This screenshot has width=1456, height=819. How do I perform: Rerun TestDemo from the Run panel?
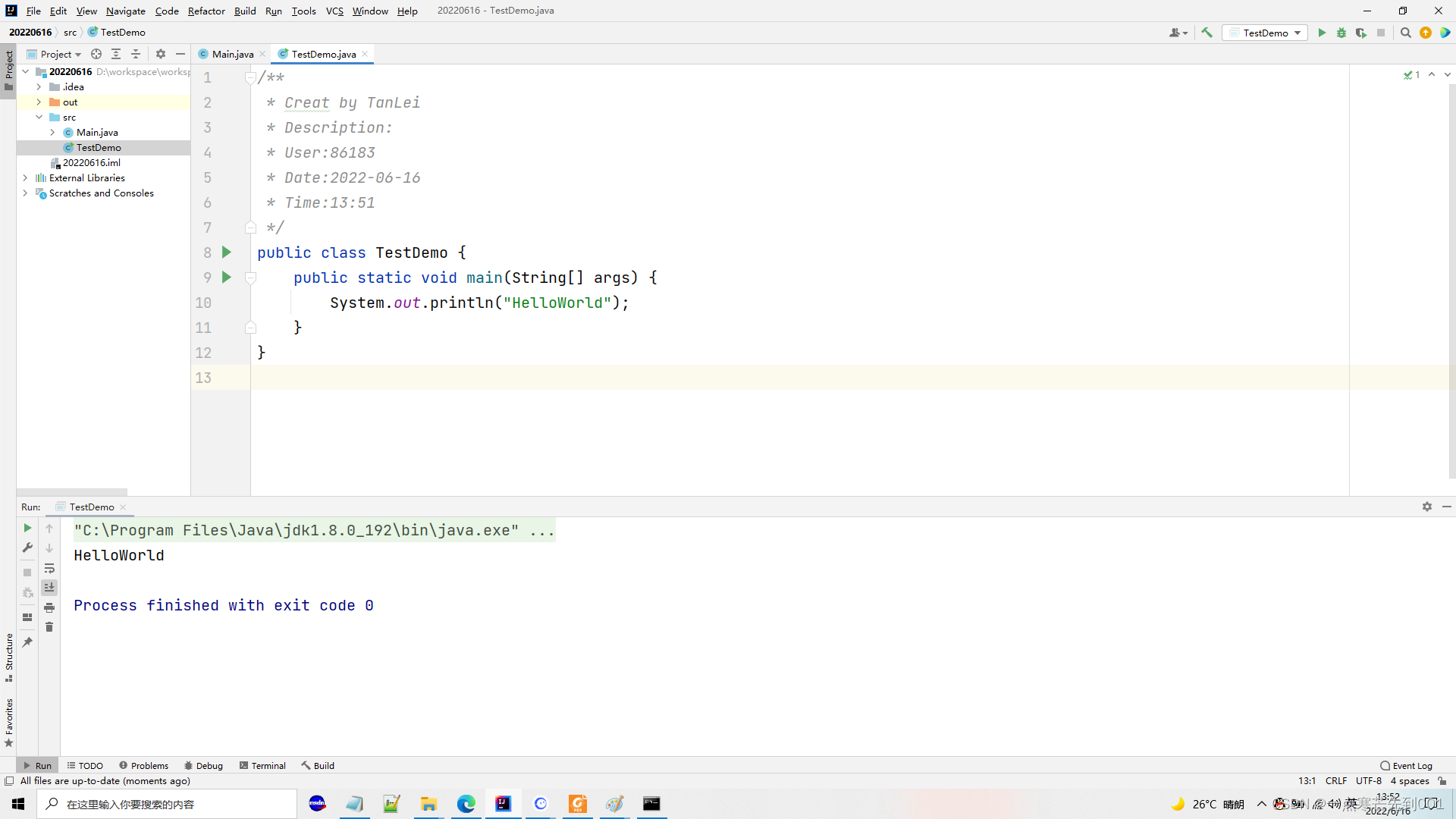[27, 528]
